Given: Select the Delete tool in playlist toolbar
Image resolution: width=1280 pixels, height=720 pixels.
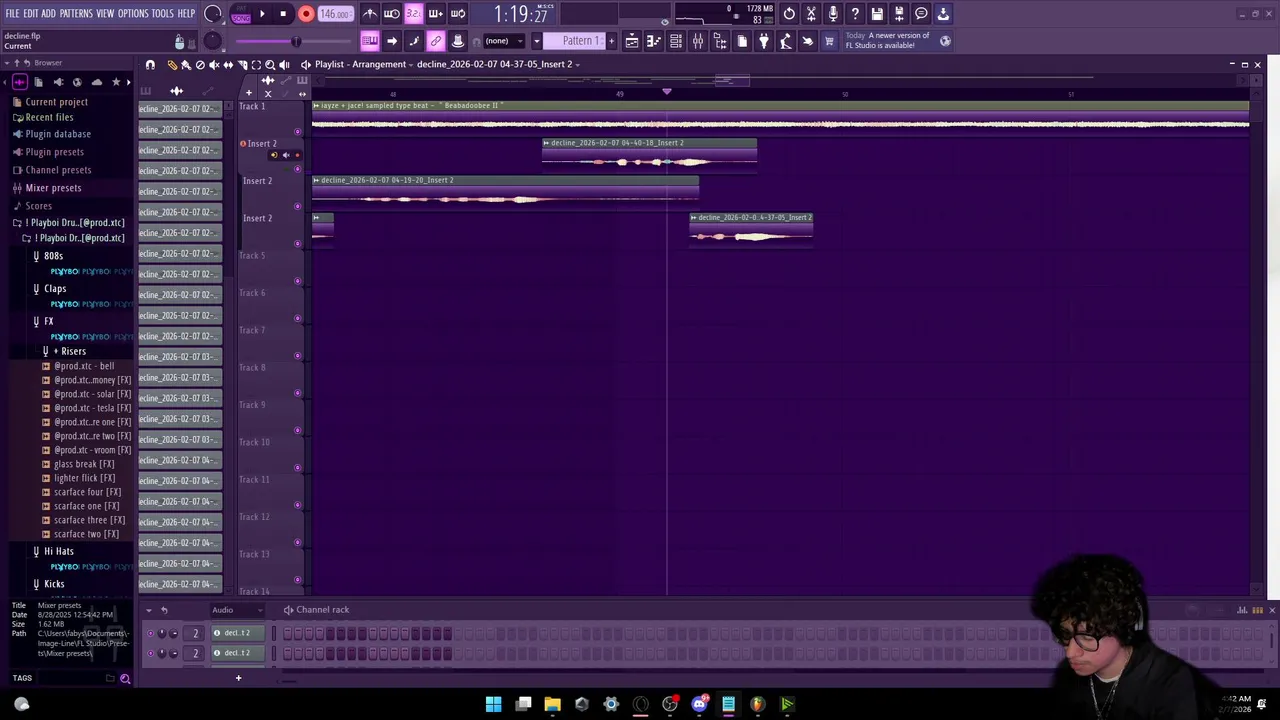Looking at the screenshot, I should (200, 65).
